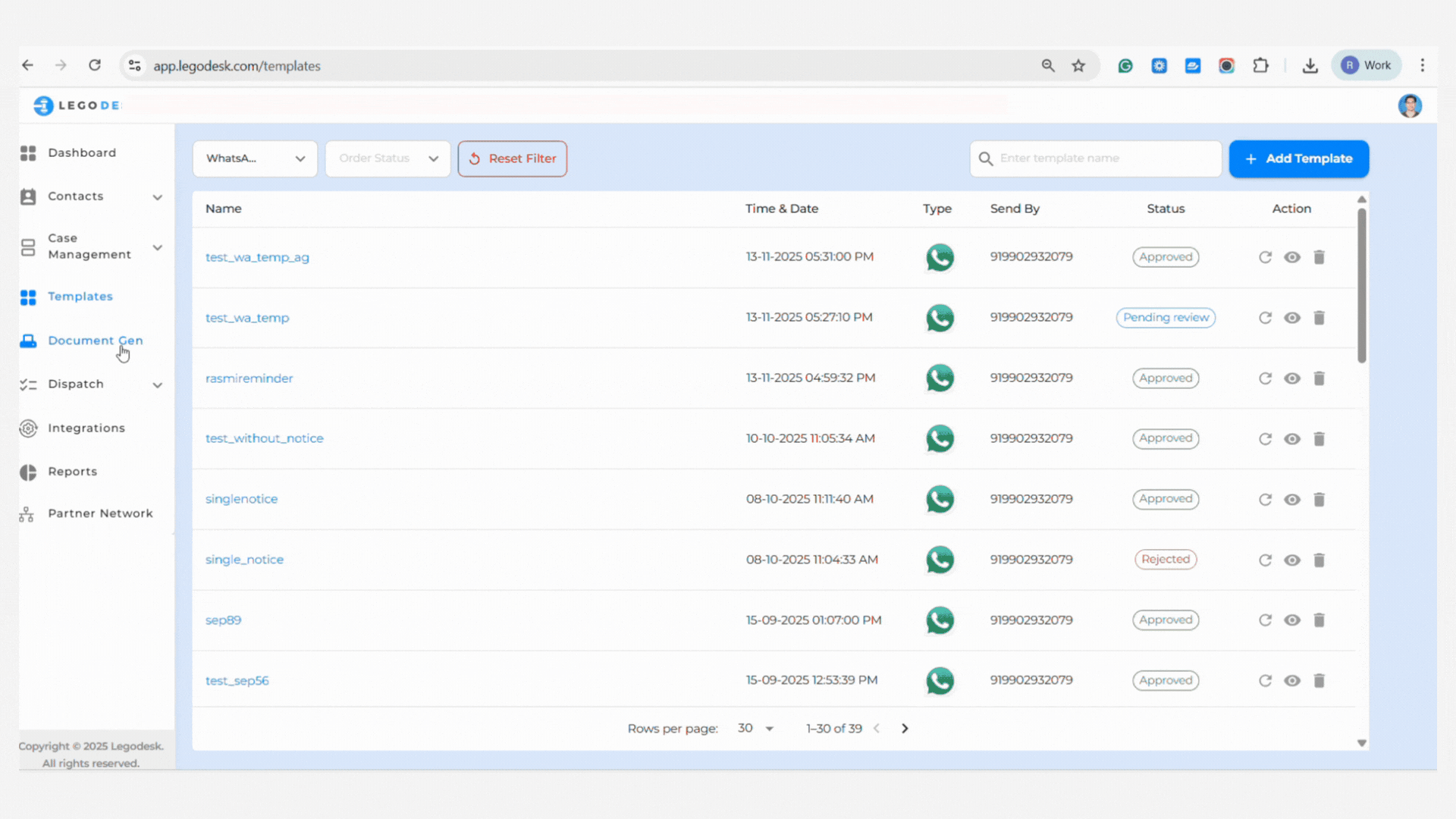This screenshot has width=1456, height=819.
Task: Open Integrations from sidebar
Action: tap(86, 428)
